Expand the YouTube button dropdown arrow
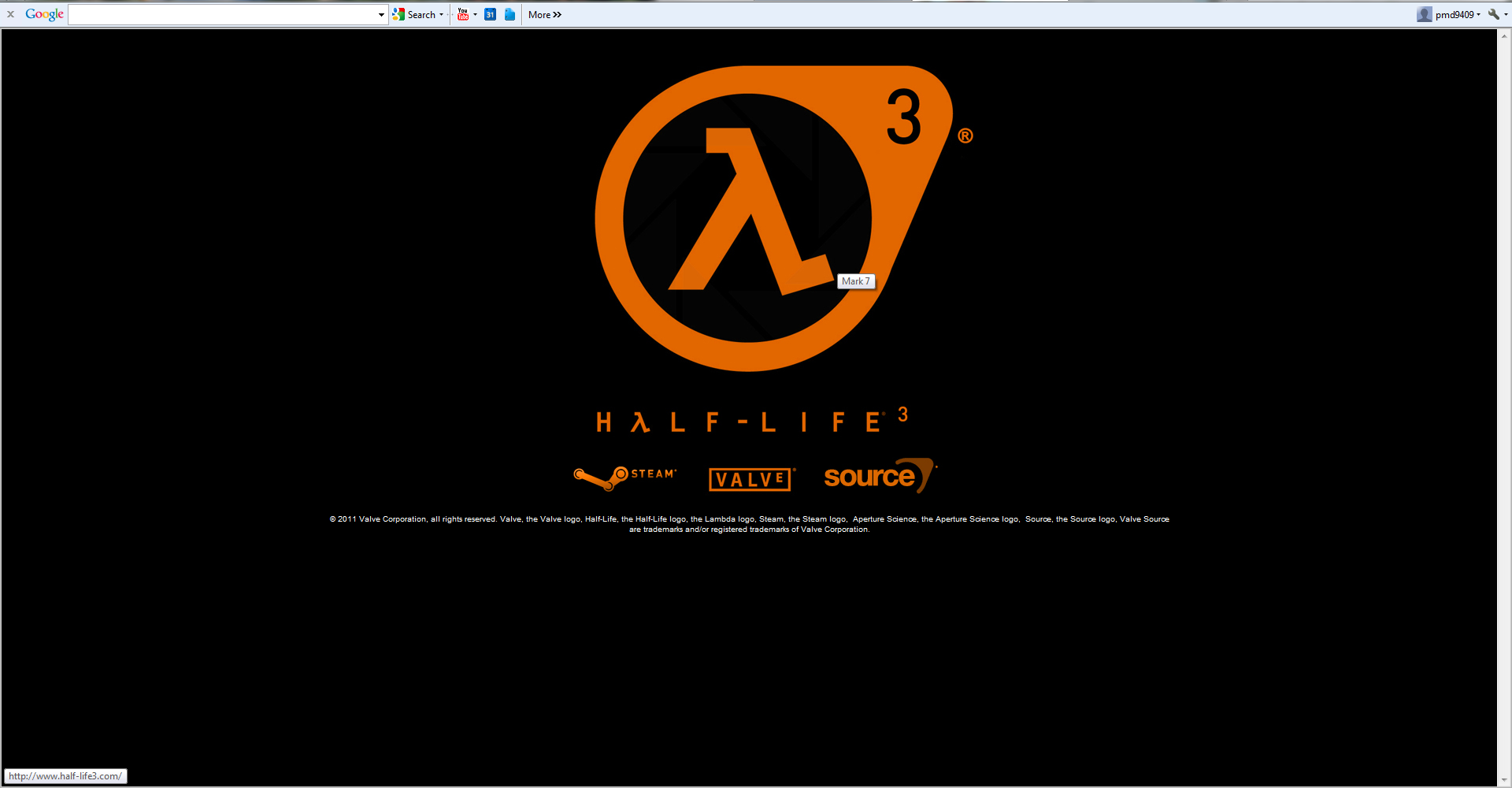The width and height of the screenshot is (1512, 788). point(475,15)
